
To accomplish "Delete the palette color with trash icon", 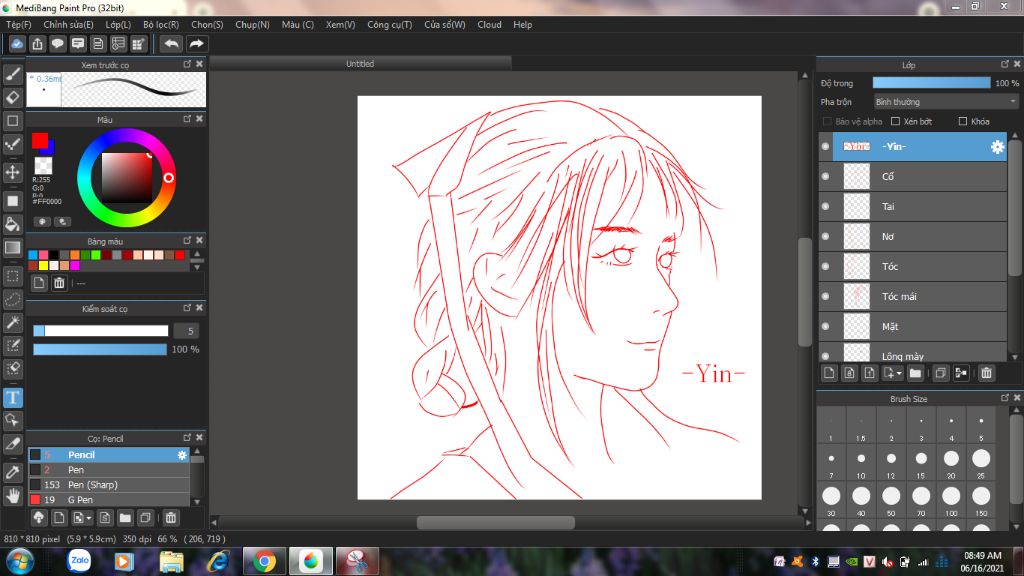I will [x=59, y=283].
